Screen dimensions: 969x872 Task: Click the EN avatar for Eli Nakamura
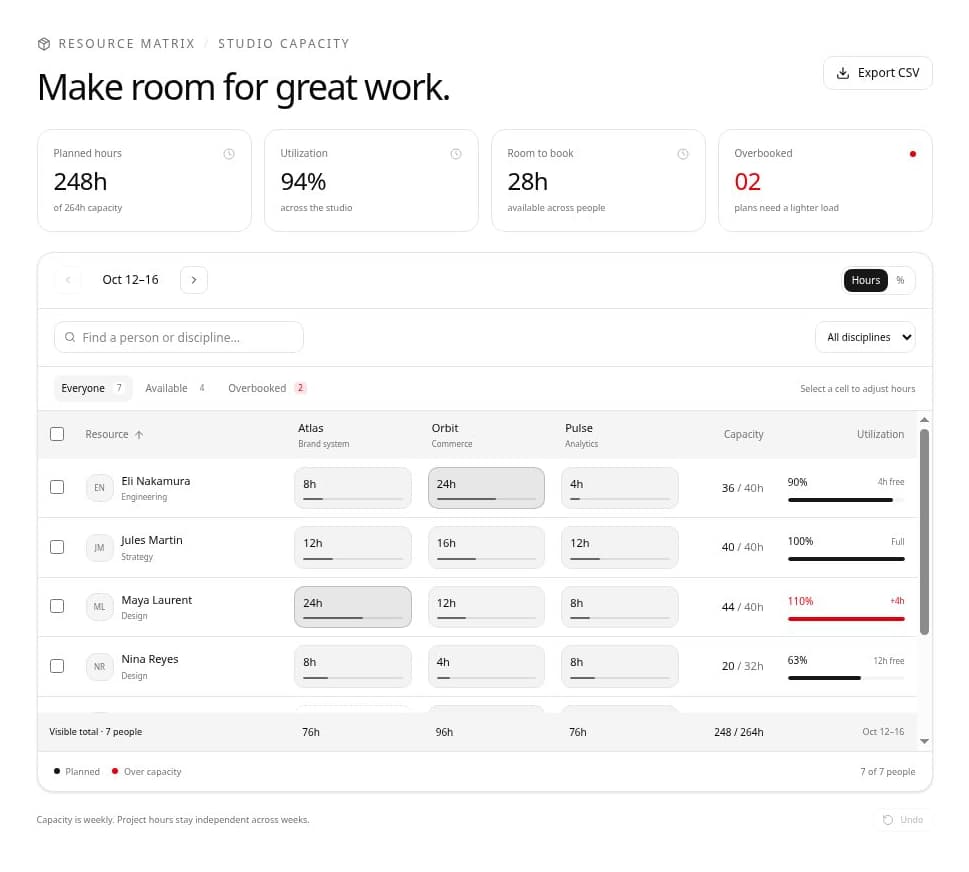coord(99,488)
